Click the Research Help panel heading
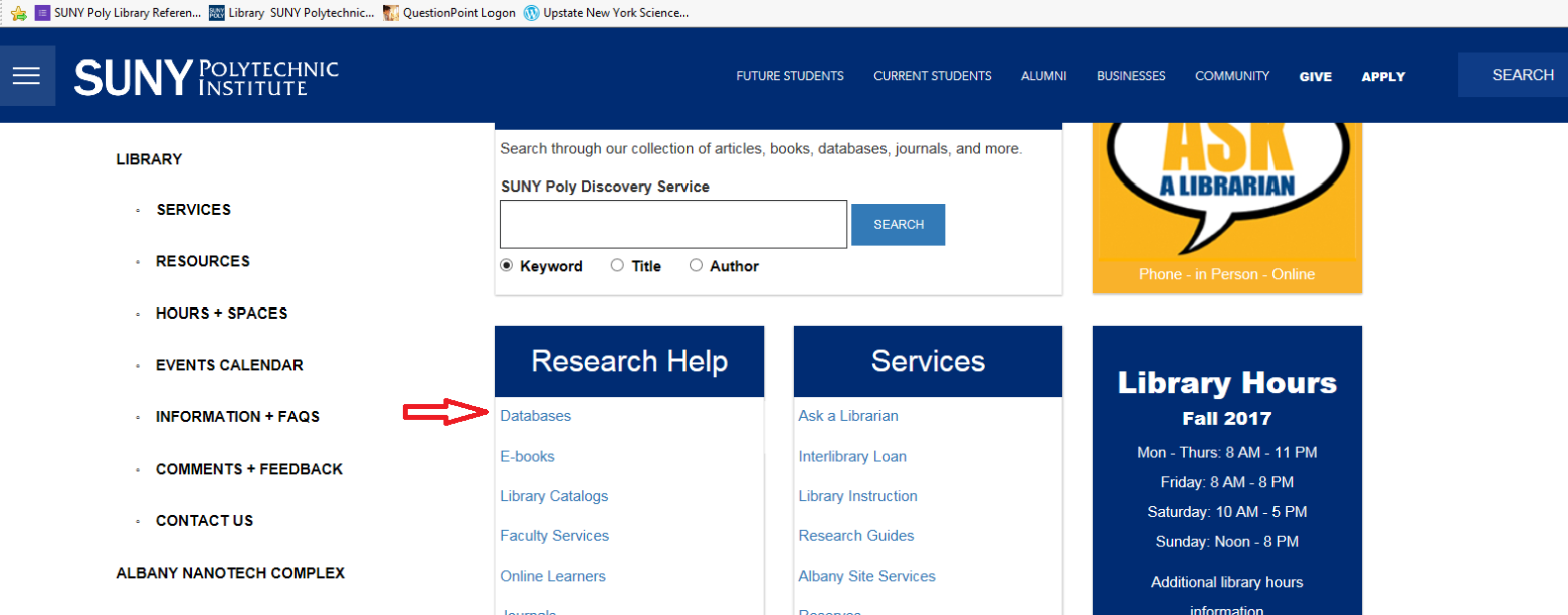The width and height of the screenshot is (1568, 615). (630, 361)
